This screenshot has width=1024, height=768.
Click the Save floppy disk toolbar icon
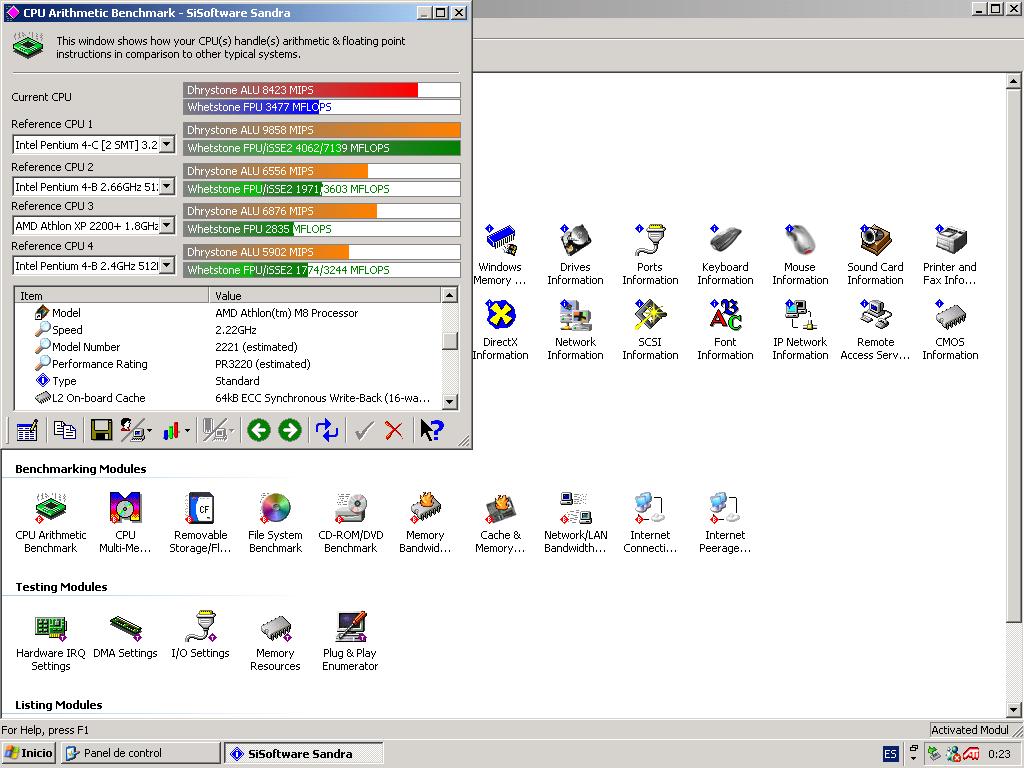[101, 430]
